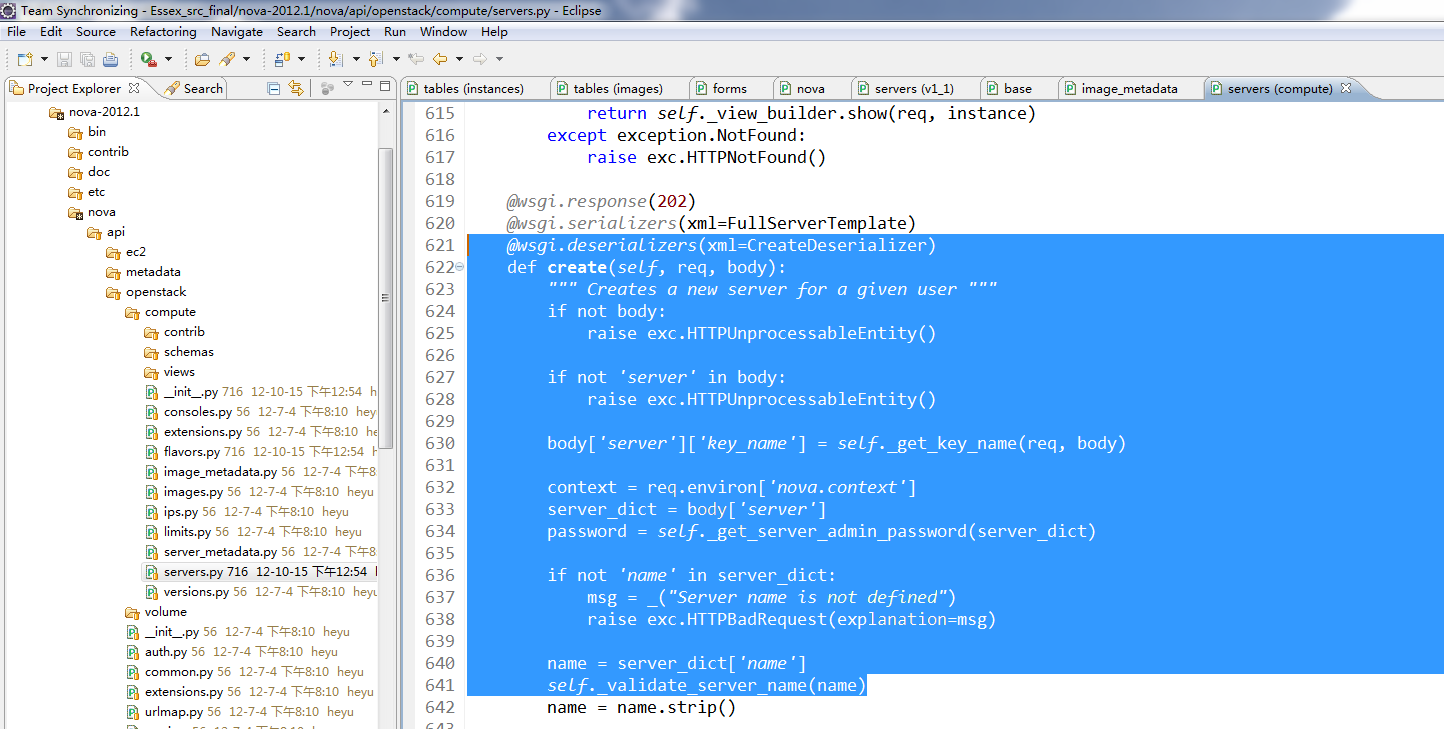Select servers.py in the explorer
Image resolution: width=1444 pixels, height=729 pixels.
(x=193, y=572)
